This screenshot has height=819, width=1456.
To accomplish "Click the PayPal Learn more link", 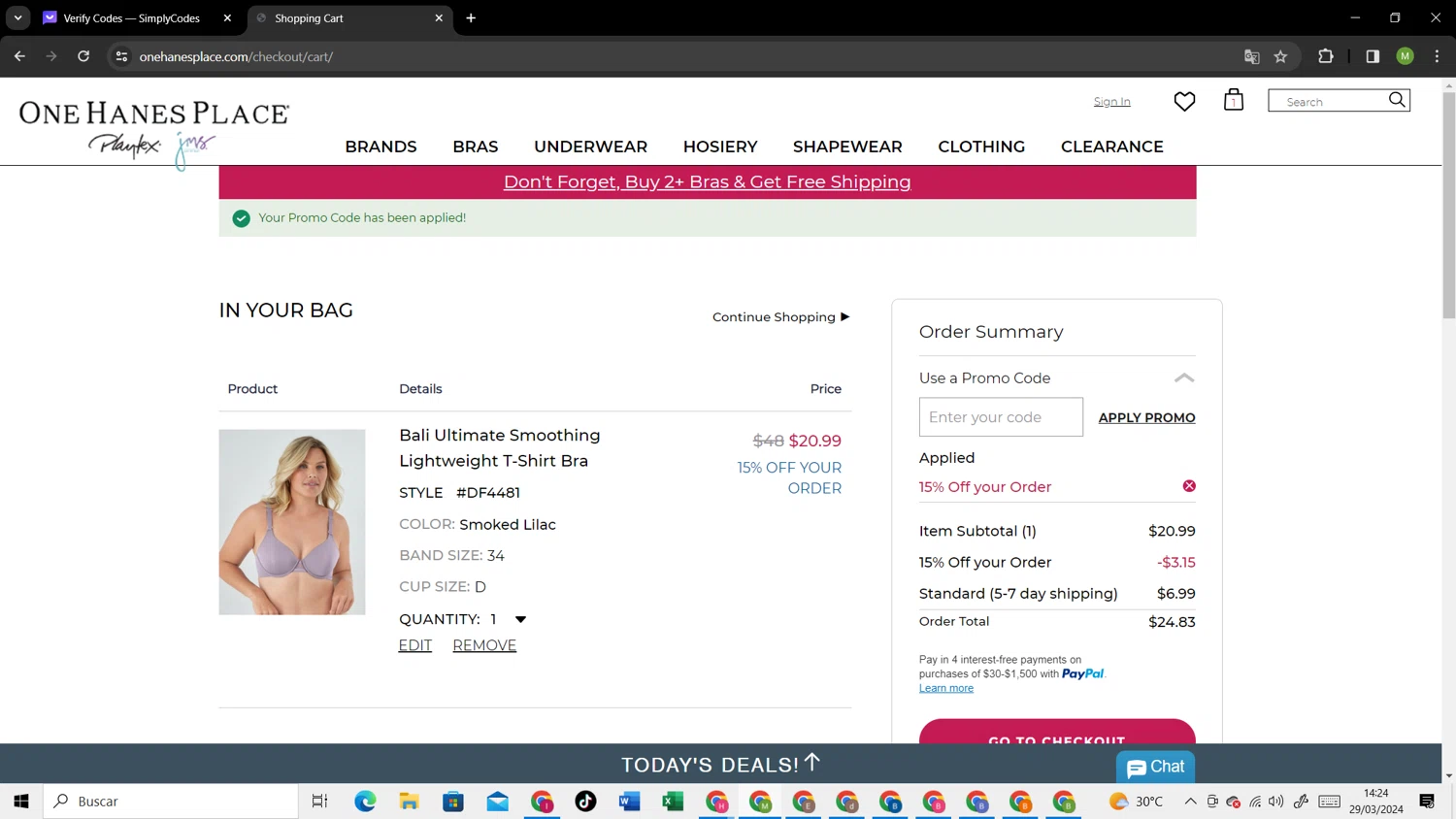I will [x=946, y=688].
